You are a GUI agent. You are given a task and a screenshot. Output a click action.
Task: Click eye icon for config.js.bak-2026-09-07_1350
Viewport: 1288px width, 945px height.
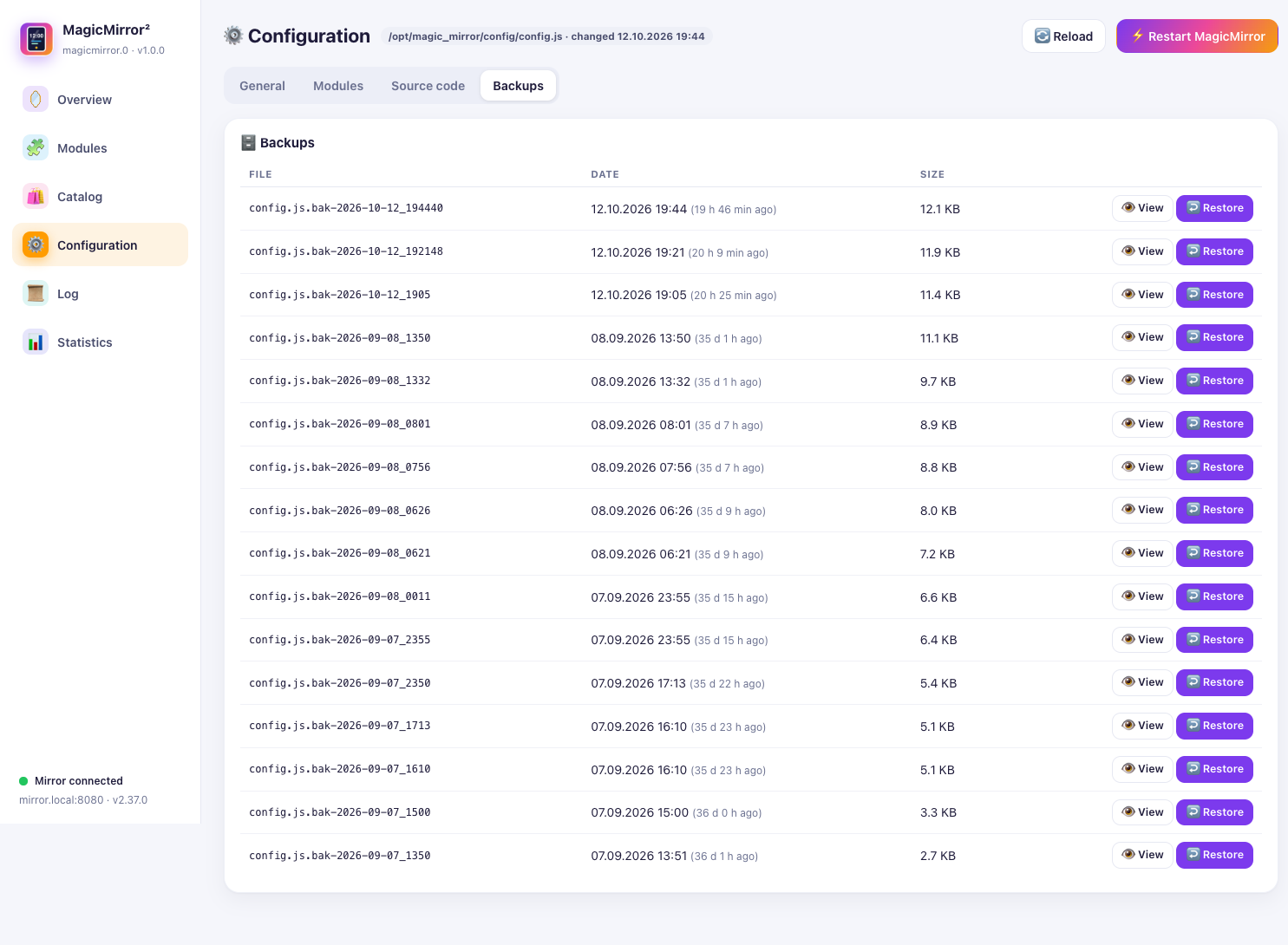[1128, 855]
